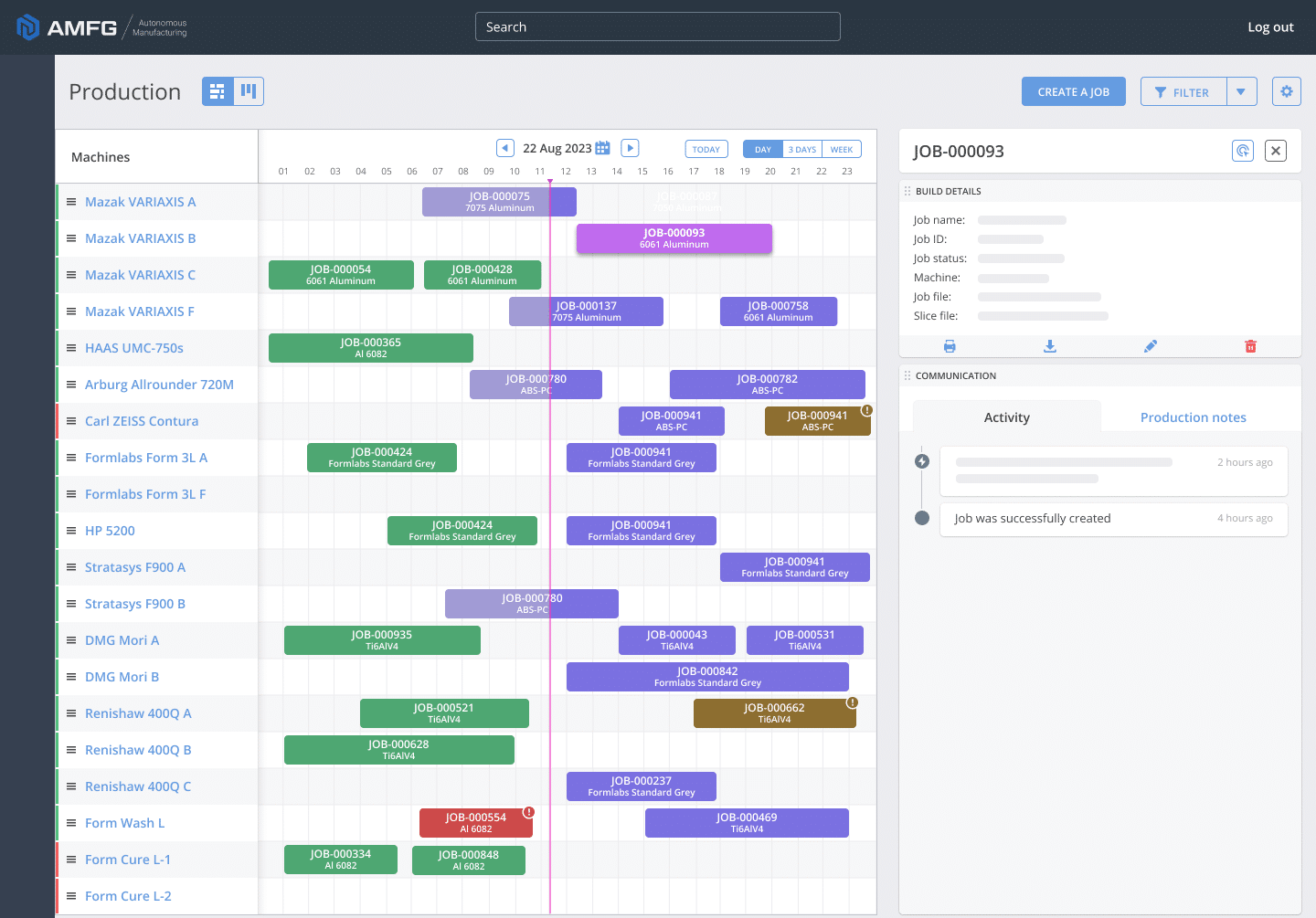Click the Mazak VARIAXIS A drag handle

[x=71, y=202]
